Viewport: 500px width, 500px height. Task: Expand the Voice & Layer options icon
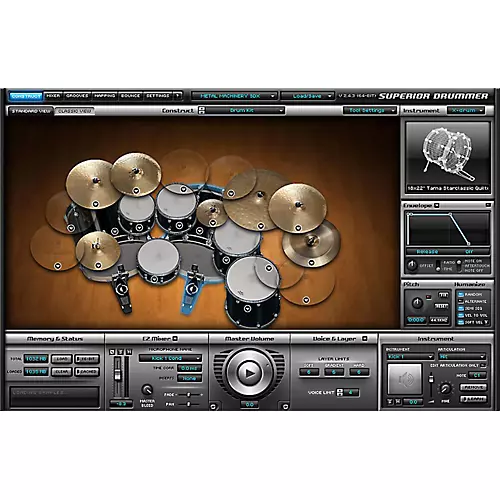point(365,339)
